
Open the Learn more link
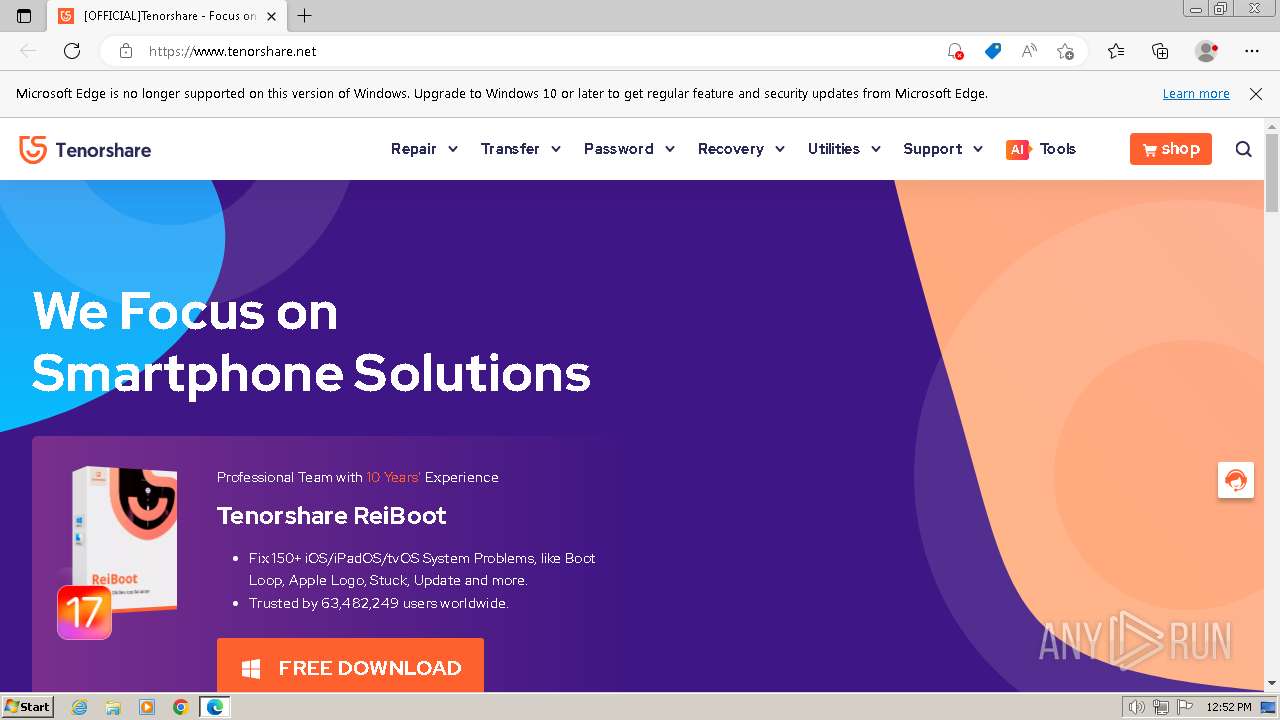click(1196, 94)
